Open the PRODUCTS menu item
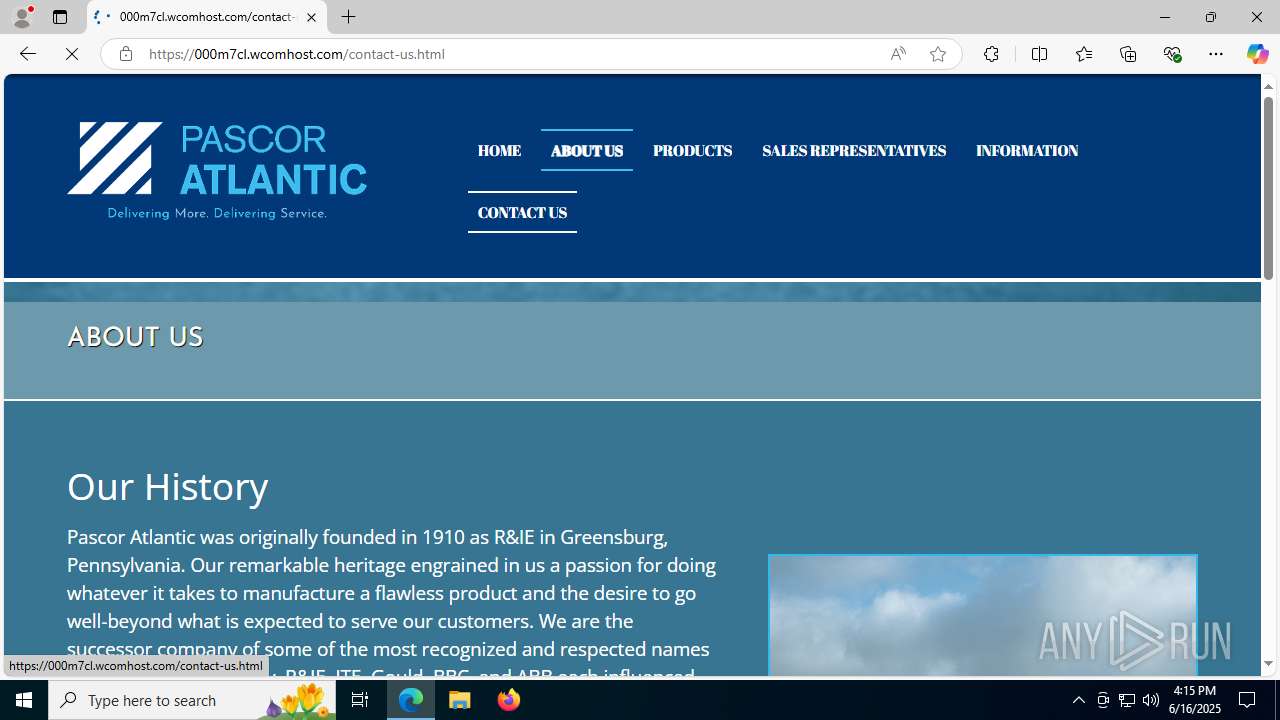 693,151
